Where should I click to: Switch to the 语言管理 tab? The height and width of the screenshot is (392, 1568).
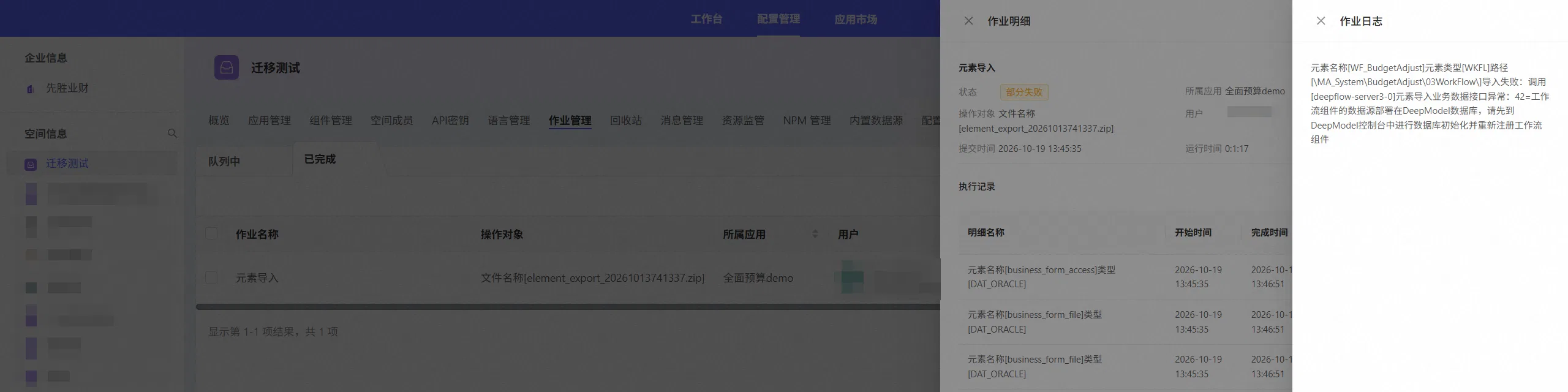509,121
